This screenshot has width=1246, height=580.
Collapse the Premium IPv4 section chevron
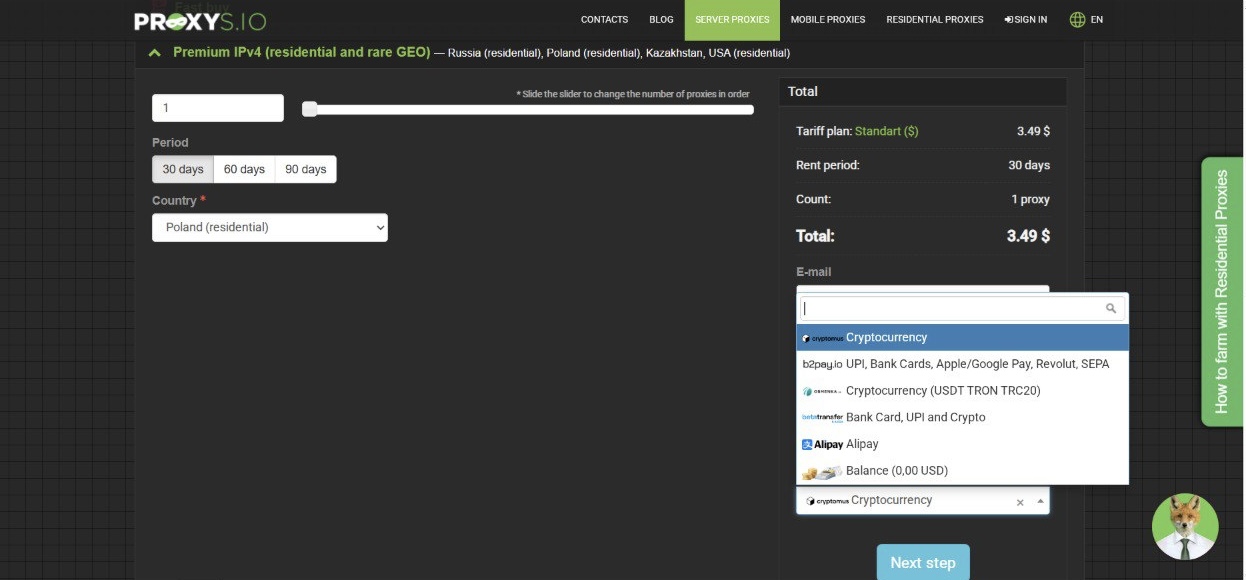pyautogui.click(x=154, y=53)
